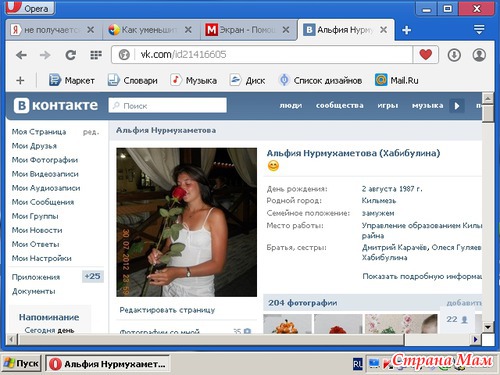This screenshot has width=500, height=375.
Task: Open the 204 фотографии section header
Action: coord(303,303)
